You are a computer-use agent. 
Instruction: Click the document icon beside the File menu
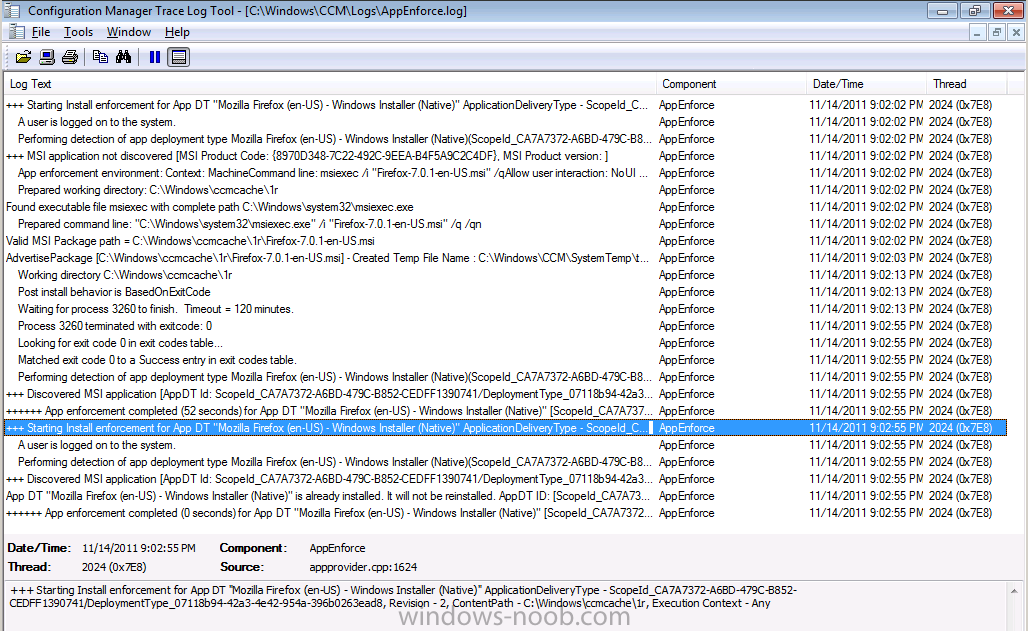(x=16, y=31)
